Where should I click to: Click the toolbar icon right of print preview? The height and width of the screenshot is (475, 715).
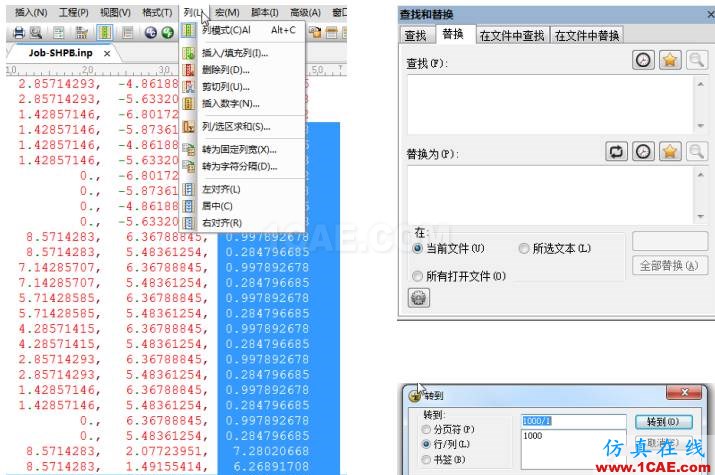(x=58, y=32)
